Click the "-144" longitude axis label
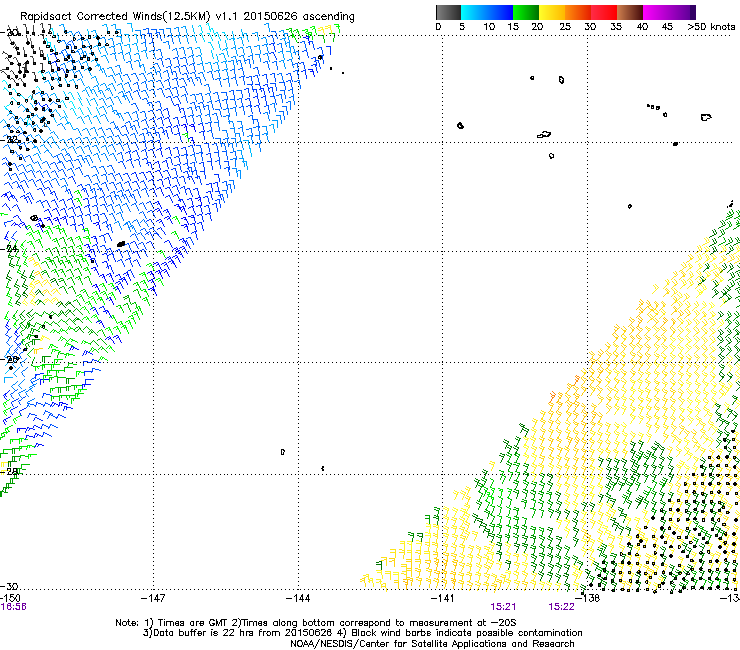This screenshot has height=650, width=740. pyautogui.click(x=298, y=599)
